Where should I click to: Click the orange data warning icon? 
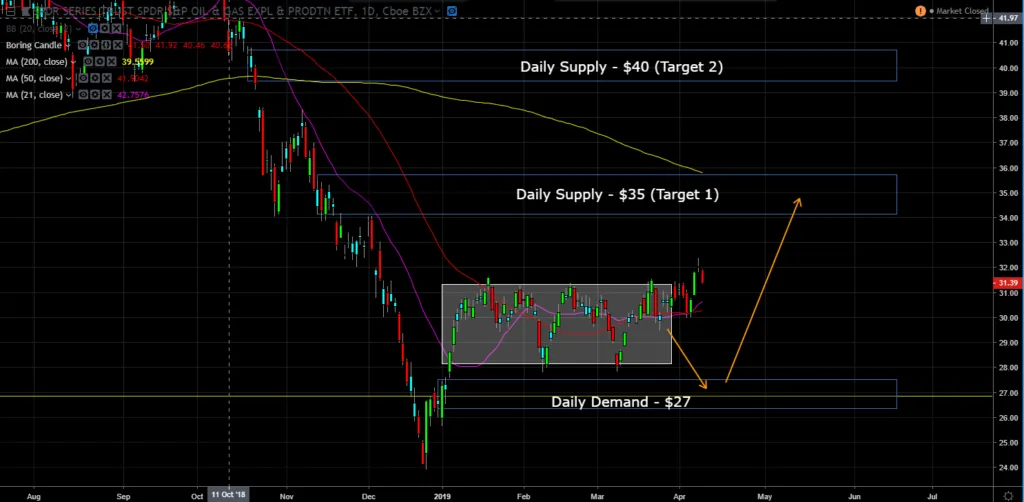tap(920, 11)
